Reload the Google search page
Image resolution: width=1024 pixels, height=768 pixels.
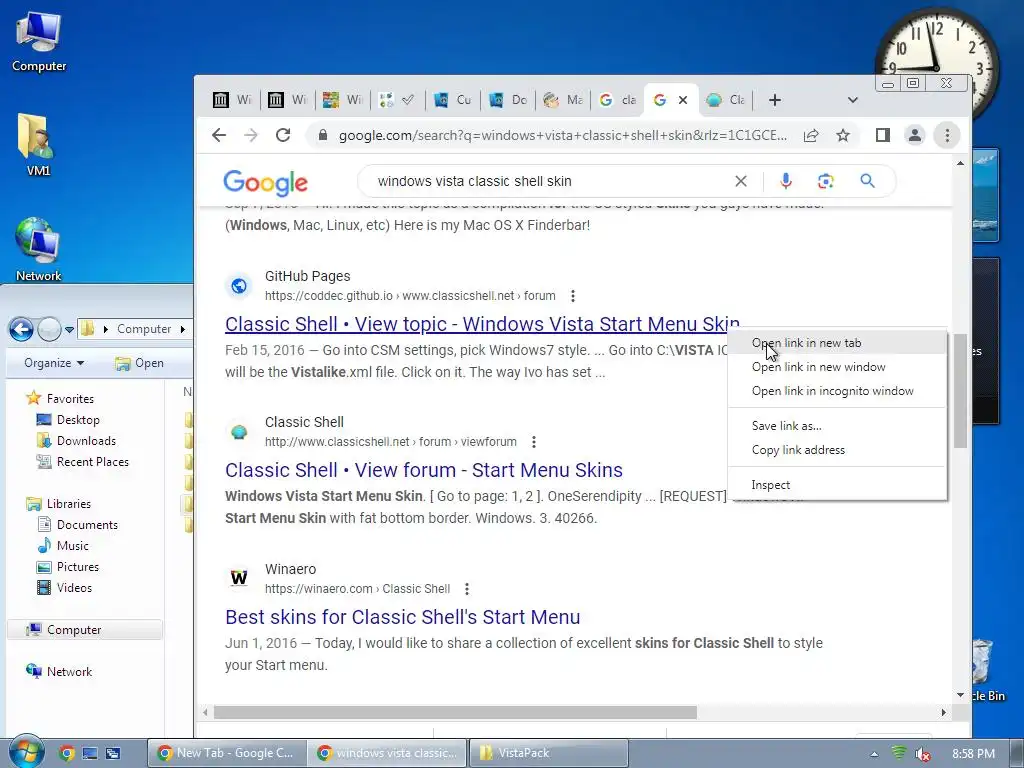[x=283, y=135]
